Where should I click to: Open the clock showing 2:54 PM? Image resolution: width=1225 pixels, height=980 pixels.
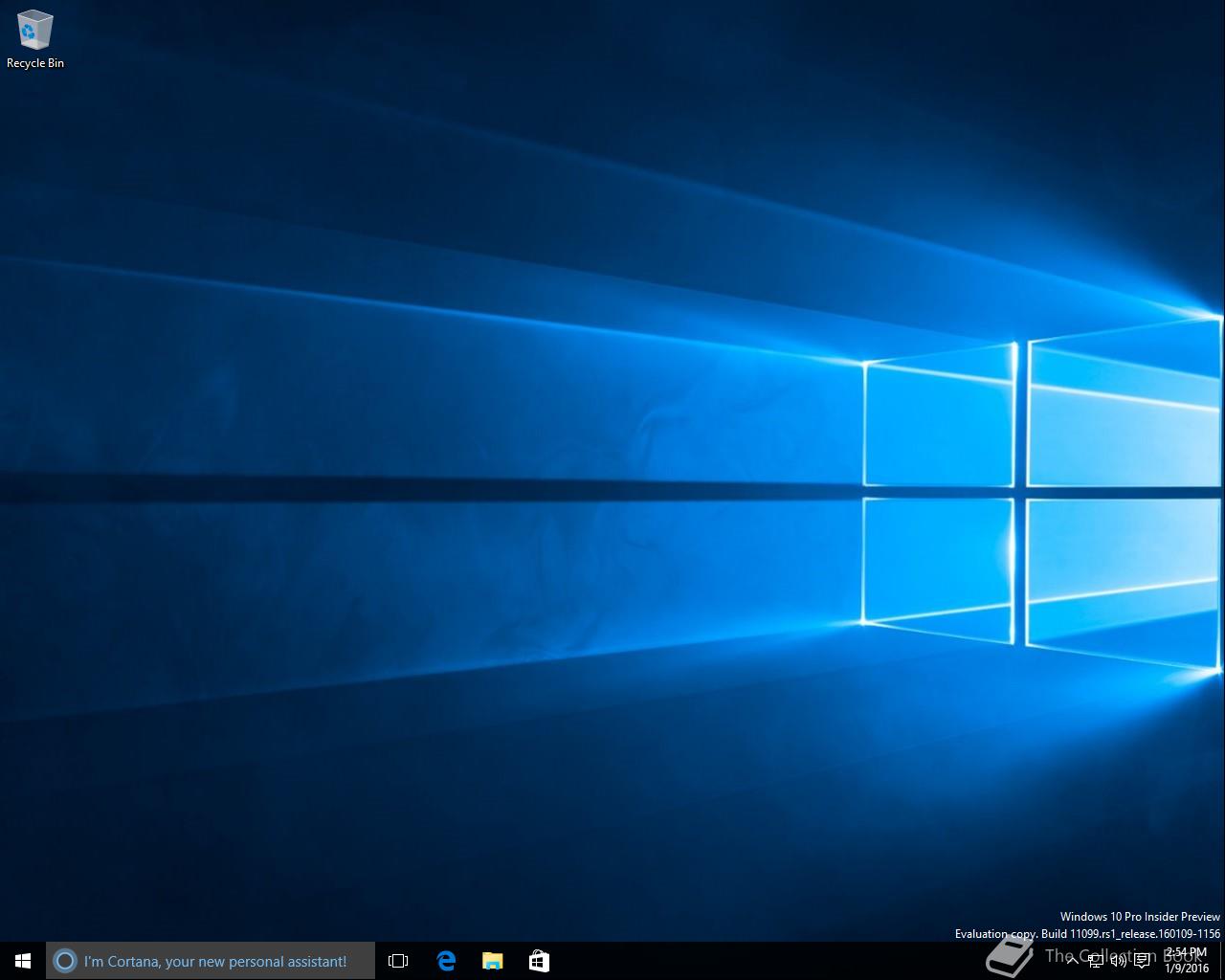coord(1187,960)
